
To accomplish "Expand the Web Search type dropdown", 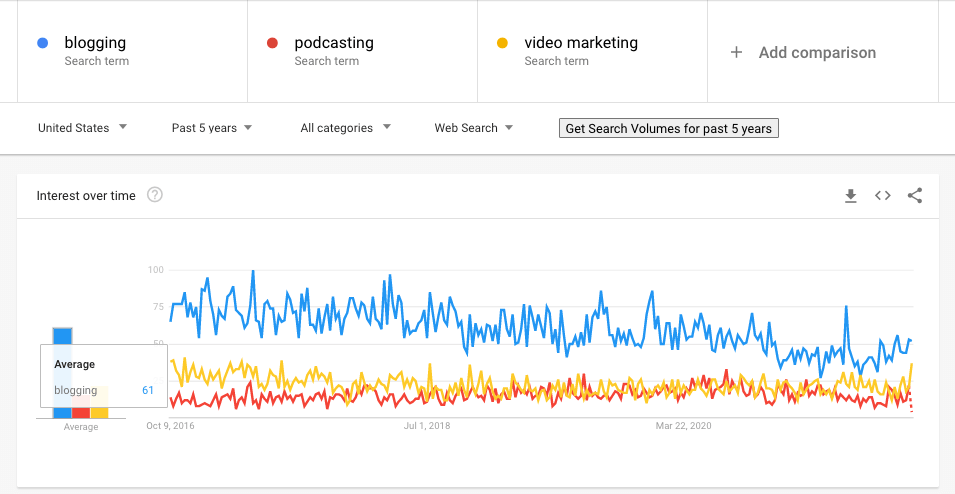I will 473,128.
